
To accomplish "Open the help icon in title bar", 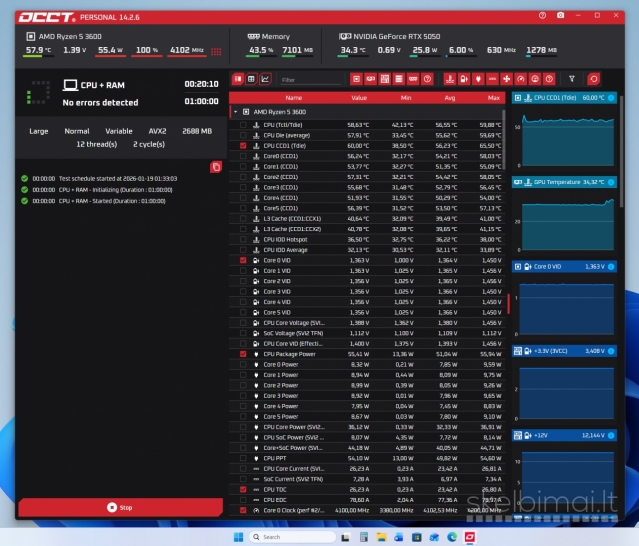I will (x=542, y=16).
